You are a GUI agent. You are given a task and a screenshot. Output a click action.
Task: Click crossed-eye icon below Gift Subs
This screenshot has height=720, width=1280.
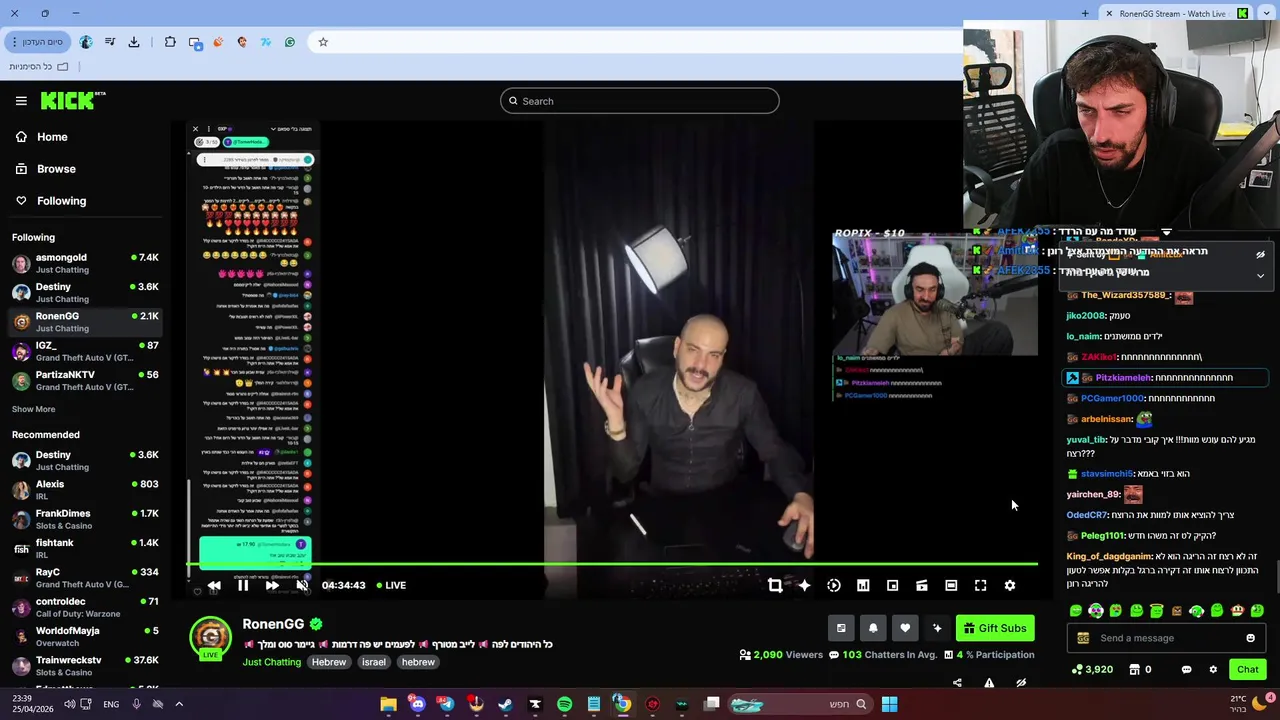pos(1021,683)
